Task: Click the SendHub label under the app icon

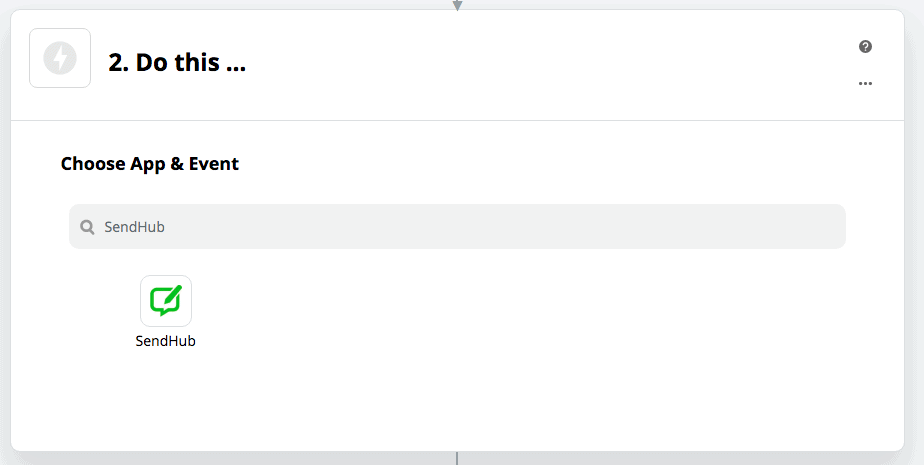Action: pos(166,341)
